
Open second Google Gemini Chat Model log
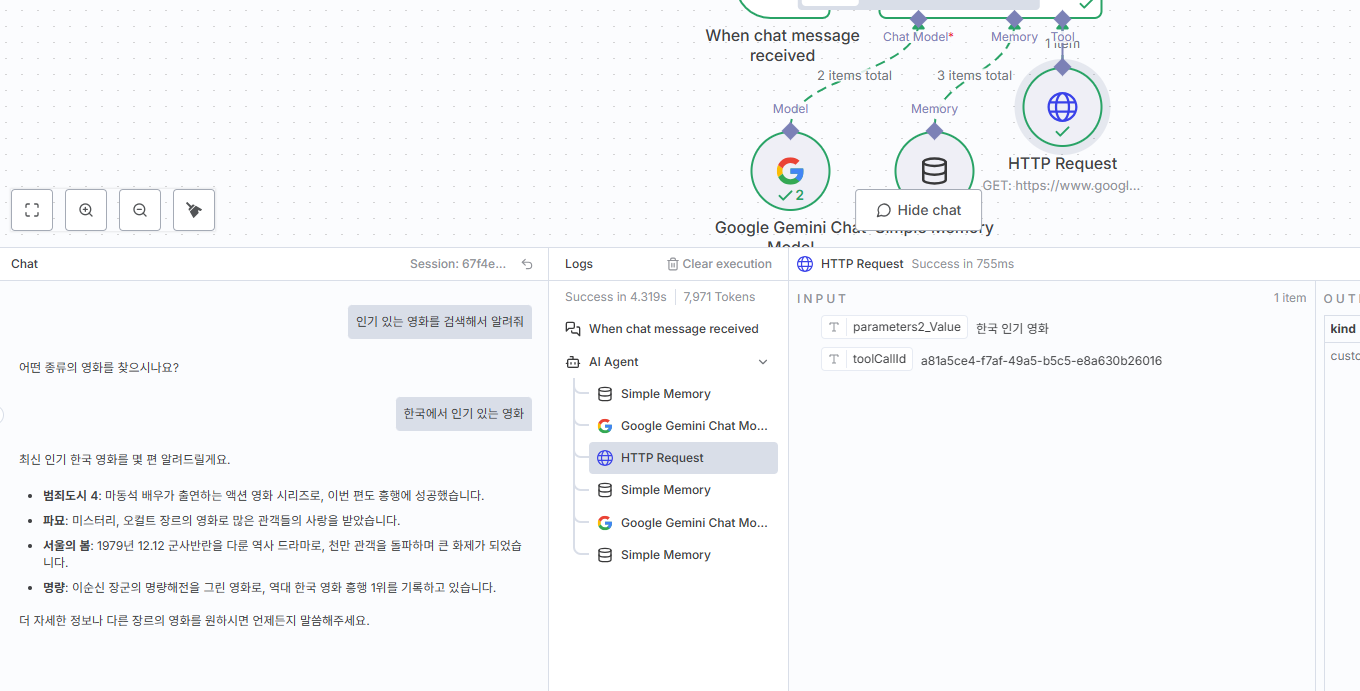[x=684, y=523]
